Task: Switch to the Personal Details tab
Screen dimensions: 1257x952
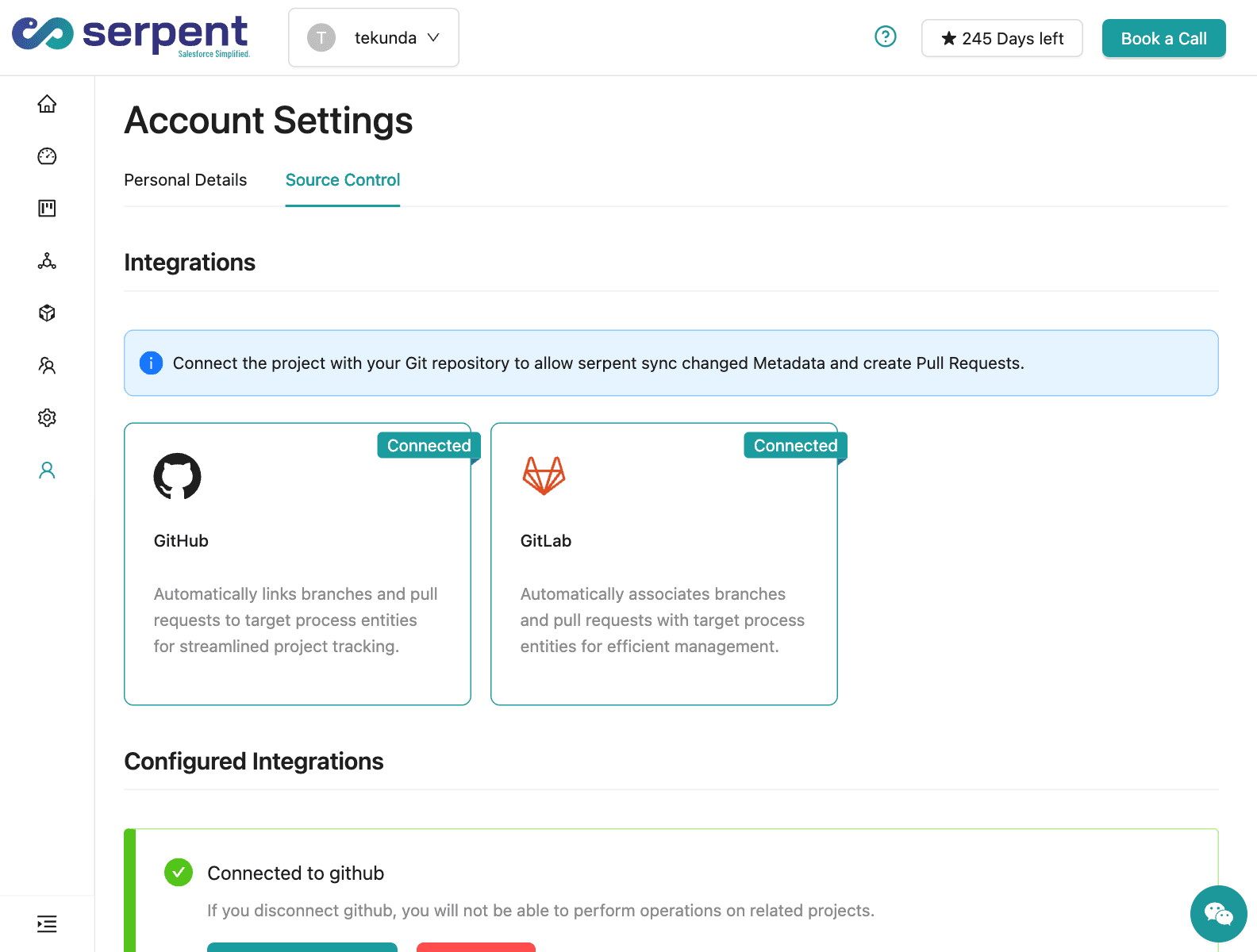Action: pos(185,180)
